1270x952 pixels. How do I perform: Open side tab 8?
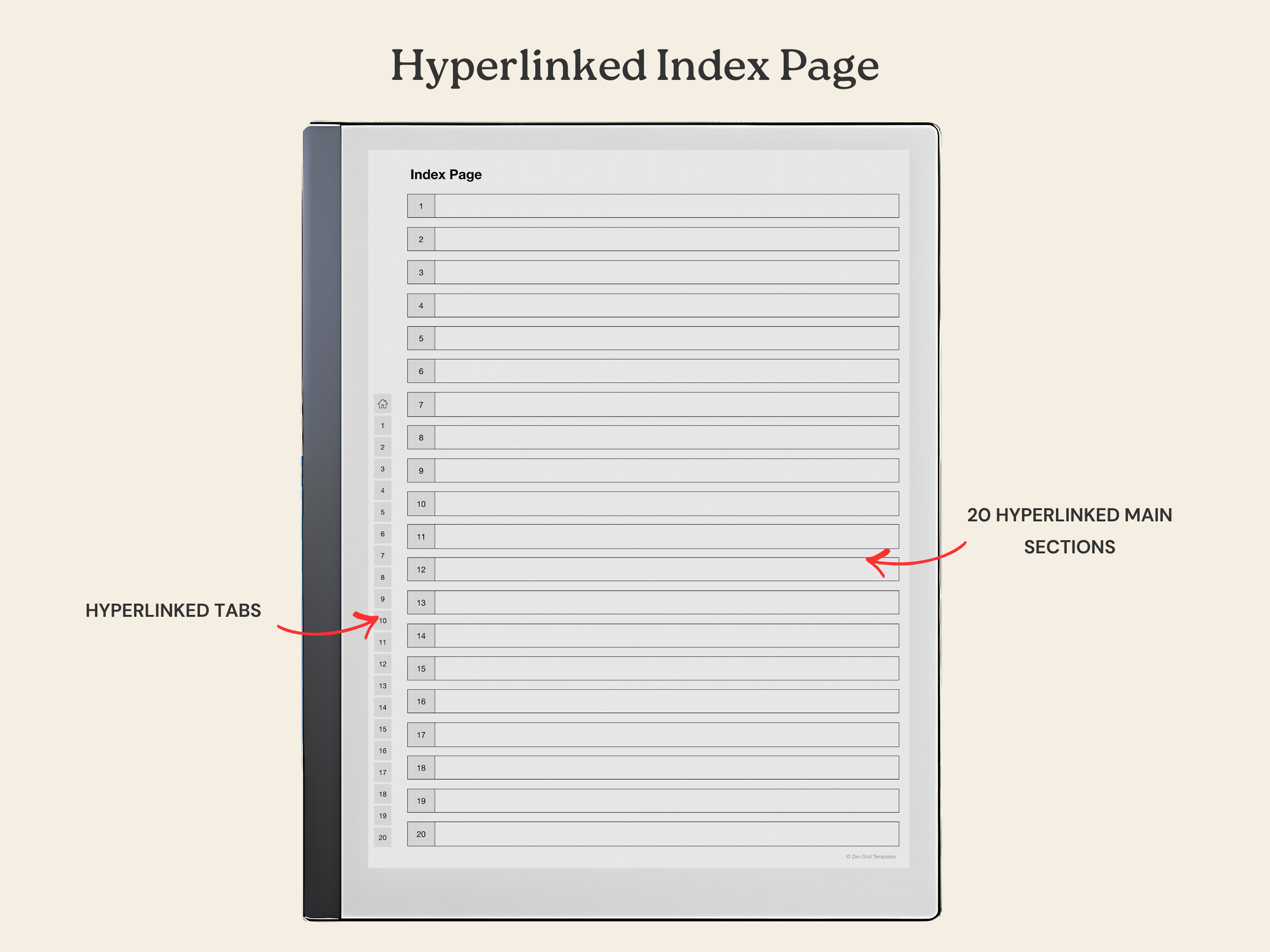(383, 577)
